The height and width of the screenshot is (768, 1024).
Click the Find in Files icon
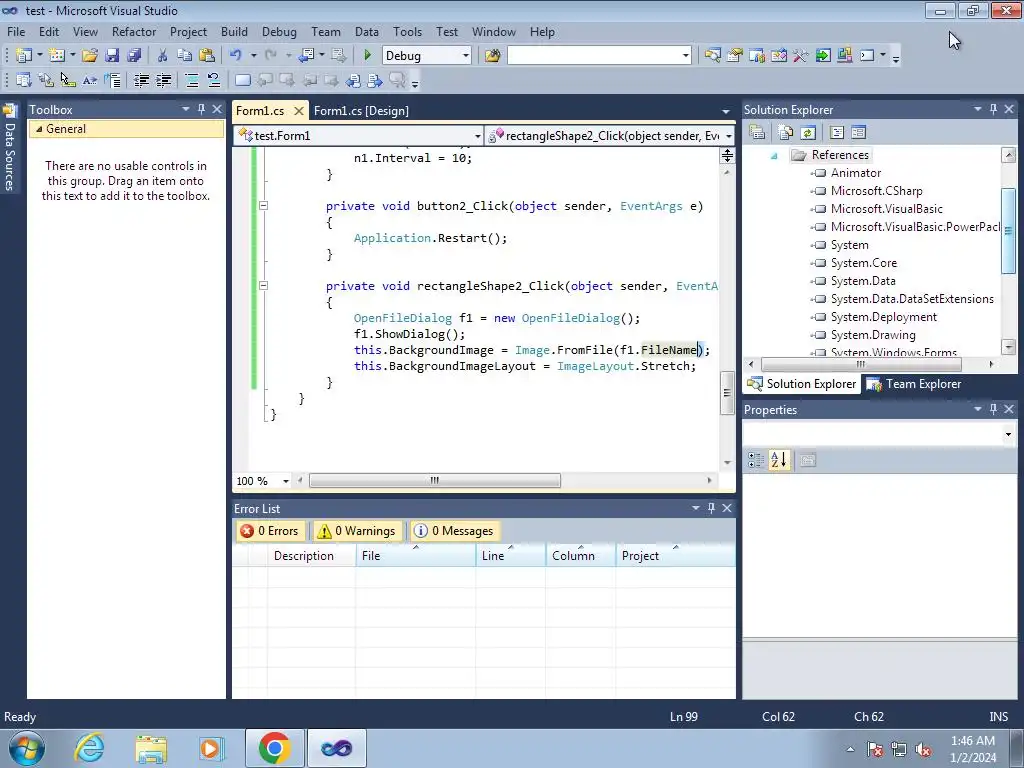click(492, 56)
